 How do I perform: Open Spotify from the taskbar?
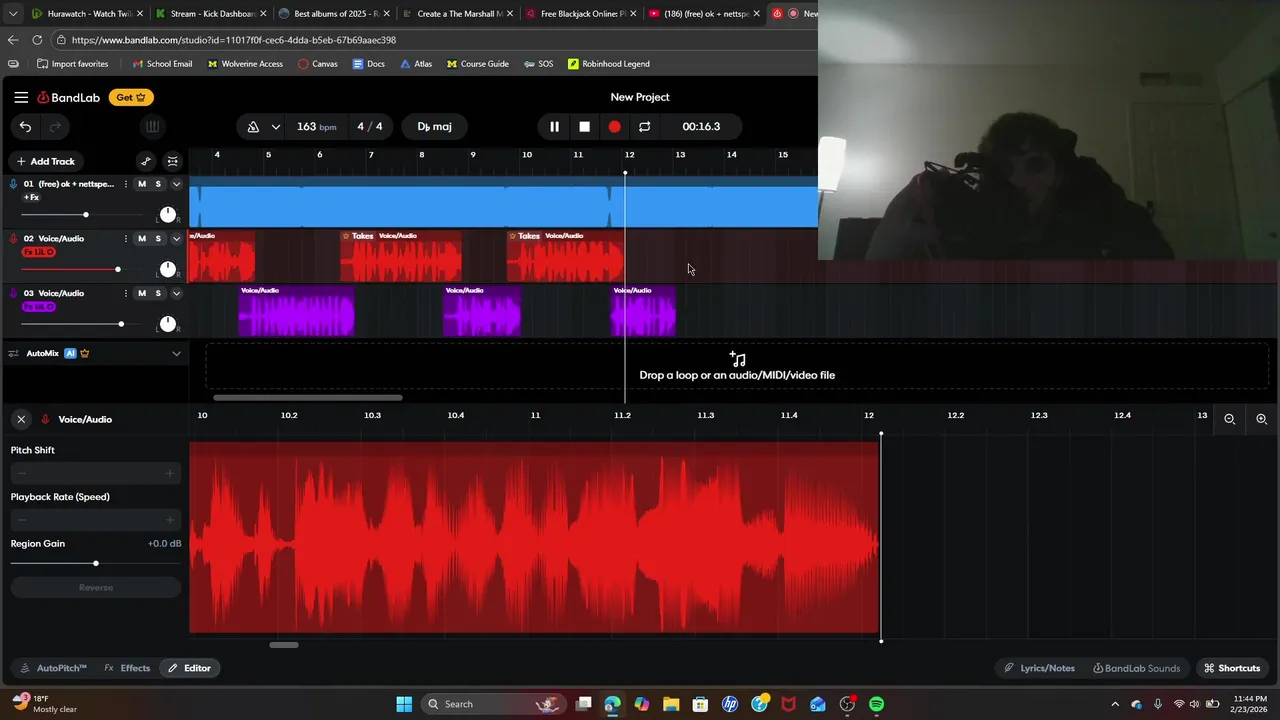coord(876,704)
